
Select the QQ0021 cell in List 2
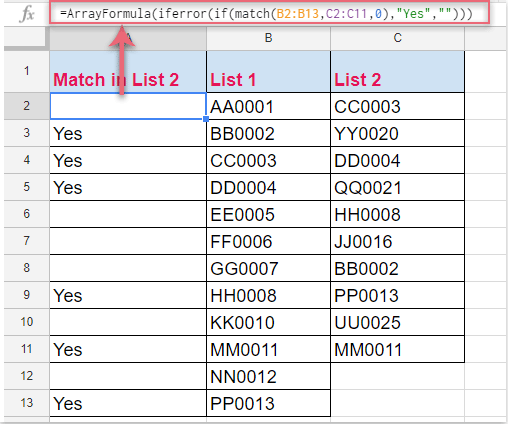[x=397, y=187]
